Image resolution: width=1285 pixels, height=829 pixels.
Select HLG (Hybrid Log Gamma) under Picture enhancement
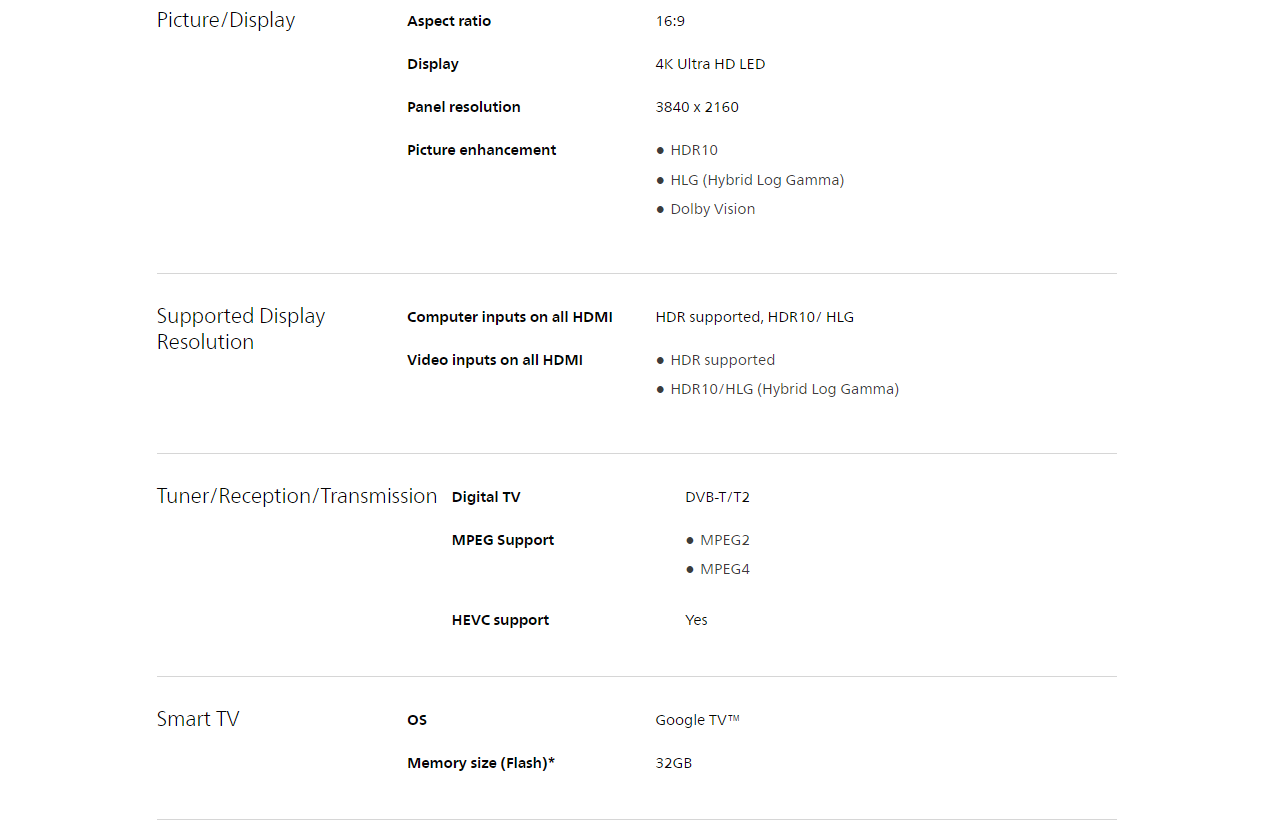pos(757,180)
